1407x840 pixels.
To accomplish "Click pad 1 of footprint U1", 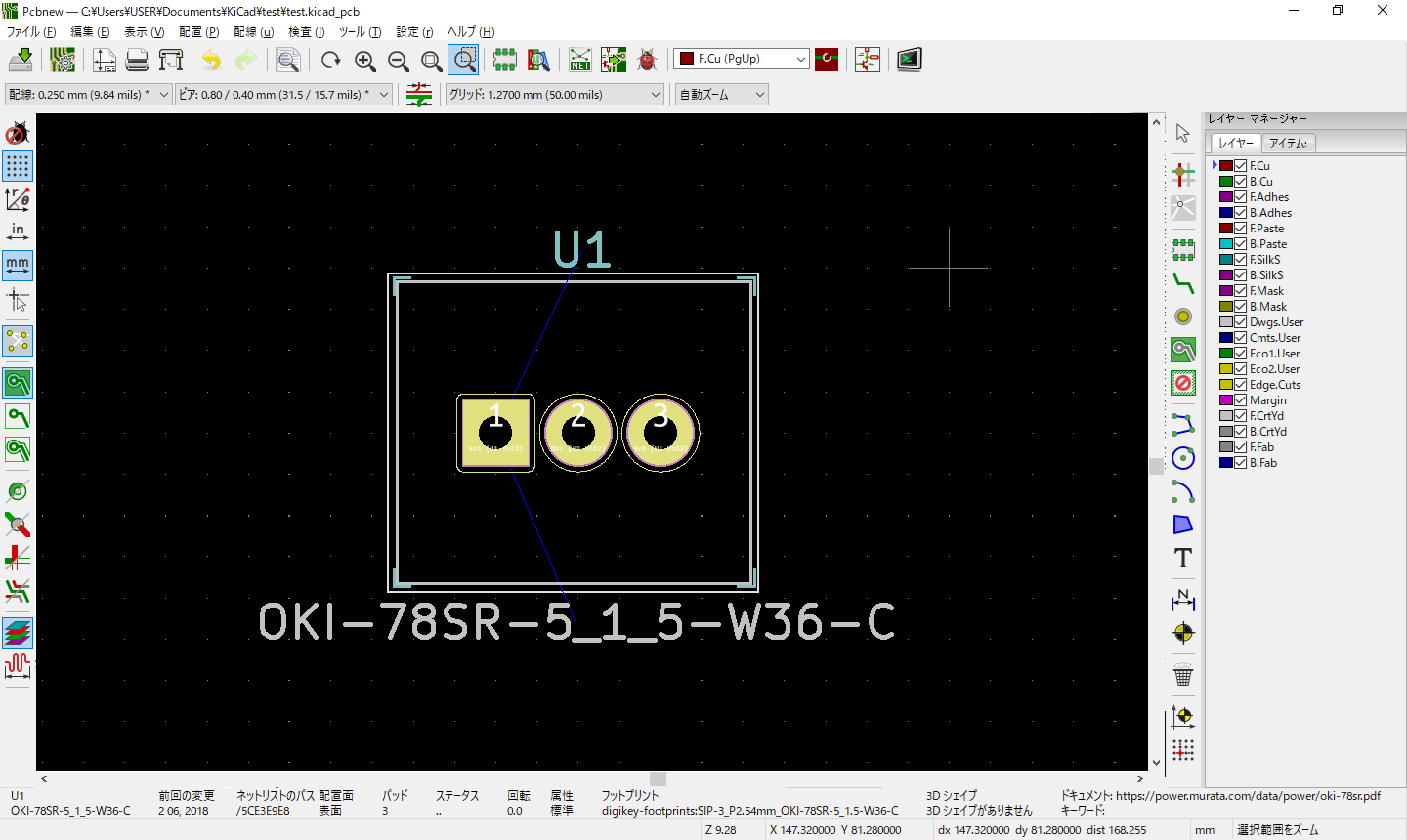I will (x=495, y=433).
